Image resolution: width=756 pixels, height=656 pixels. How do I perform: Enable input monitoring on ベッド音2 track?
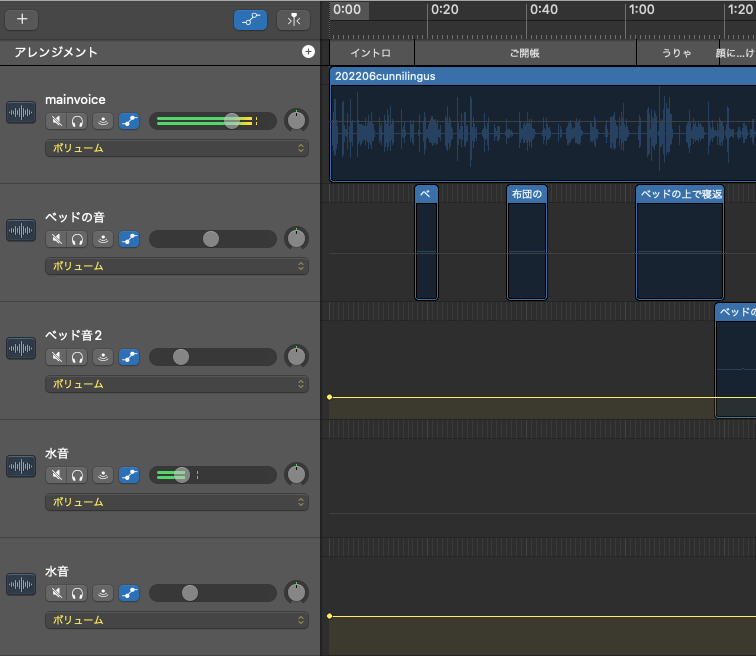pyautogui.click(x=103, y=357)
